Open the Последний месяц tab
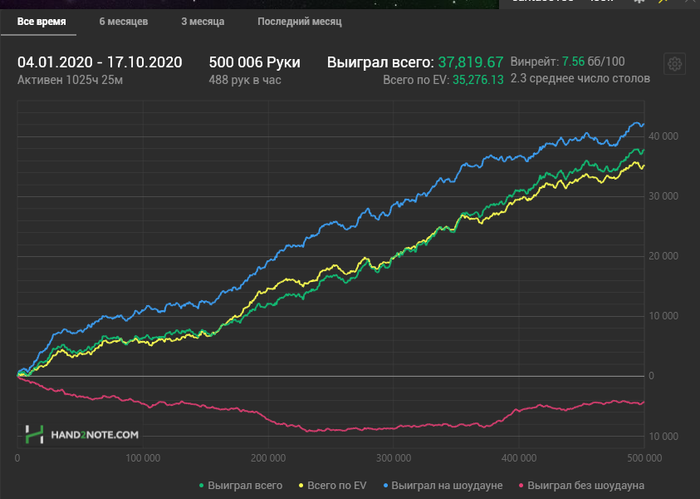The image size is (700, 499). click(300, 21)
